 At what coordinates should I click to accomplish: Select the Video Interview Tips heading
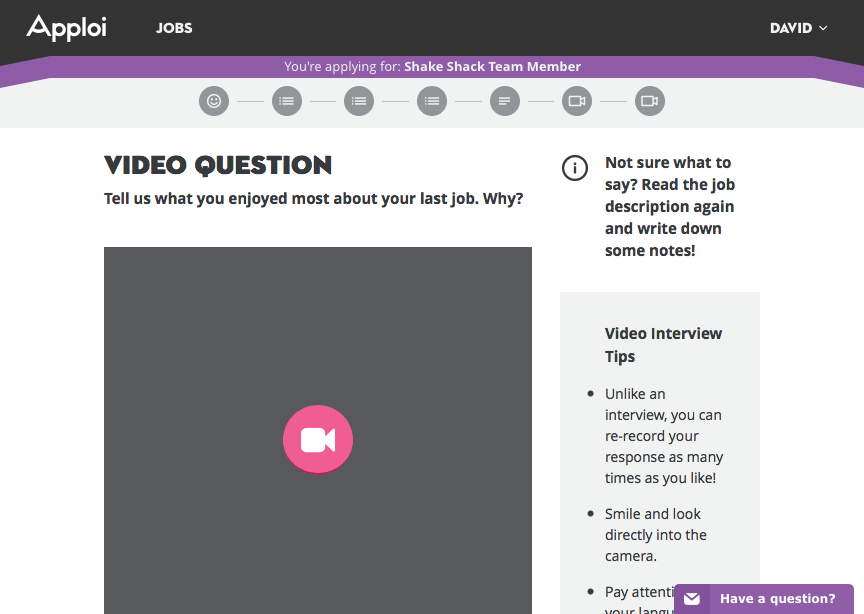[x=663, y=345]
